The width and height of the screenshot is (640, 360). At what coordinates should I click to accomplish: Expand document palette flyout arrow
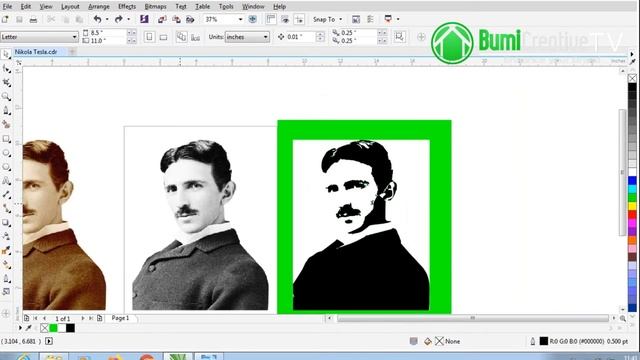click(20, 328)
